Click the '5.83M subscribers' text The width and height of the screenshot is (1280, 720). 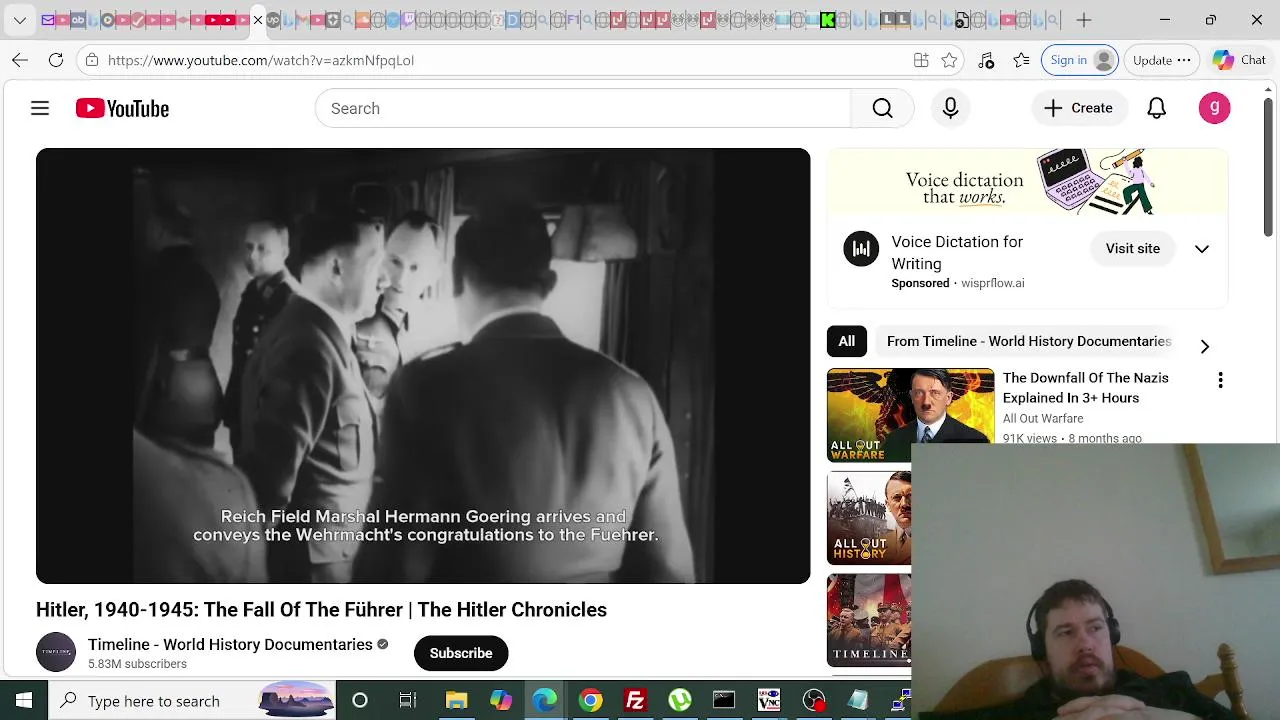(137, 664)
